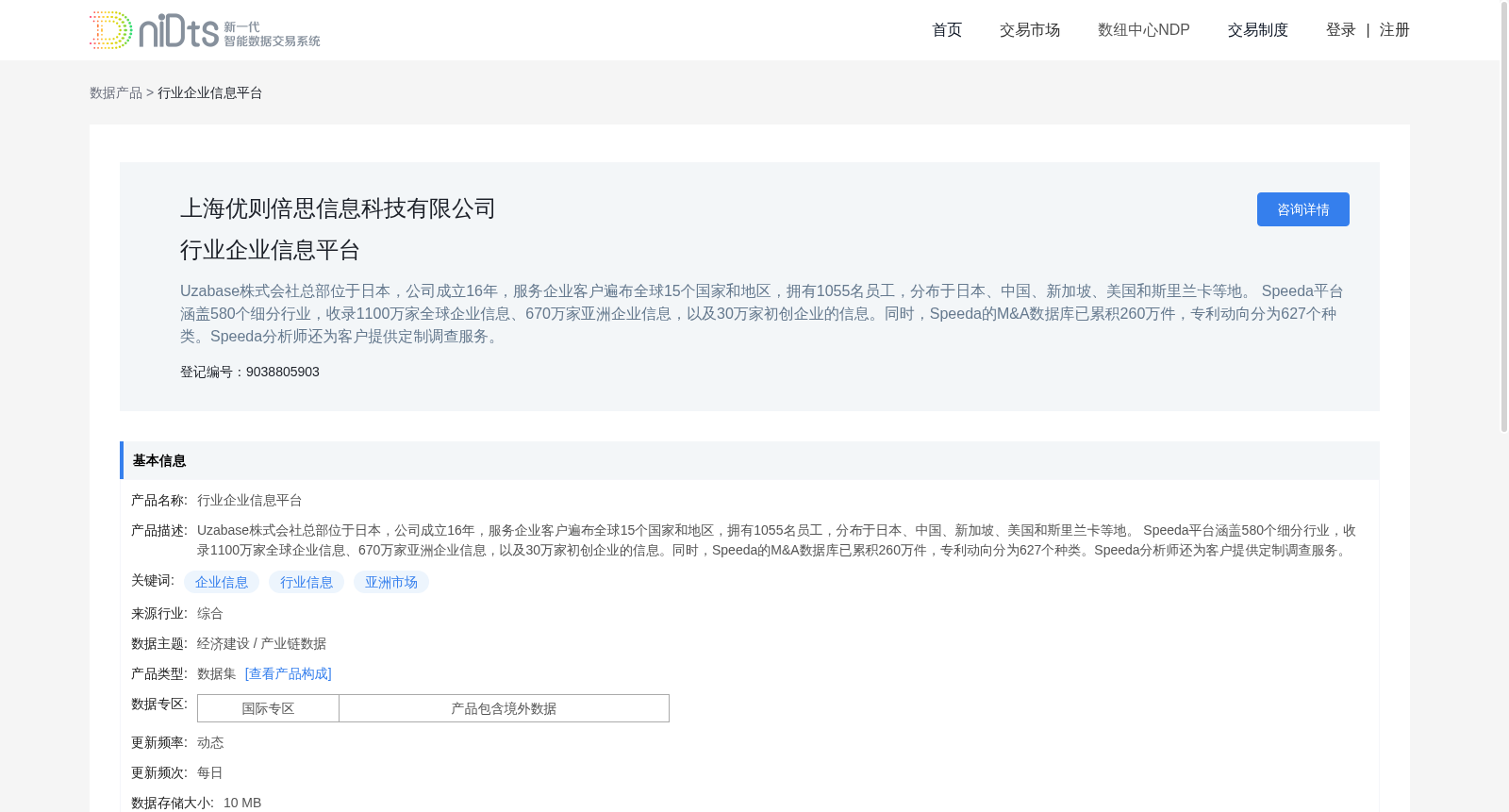Select 企业信息 keyword tag

(x=222, y=582)
